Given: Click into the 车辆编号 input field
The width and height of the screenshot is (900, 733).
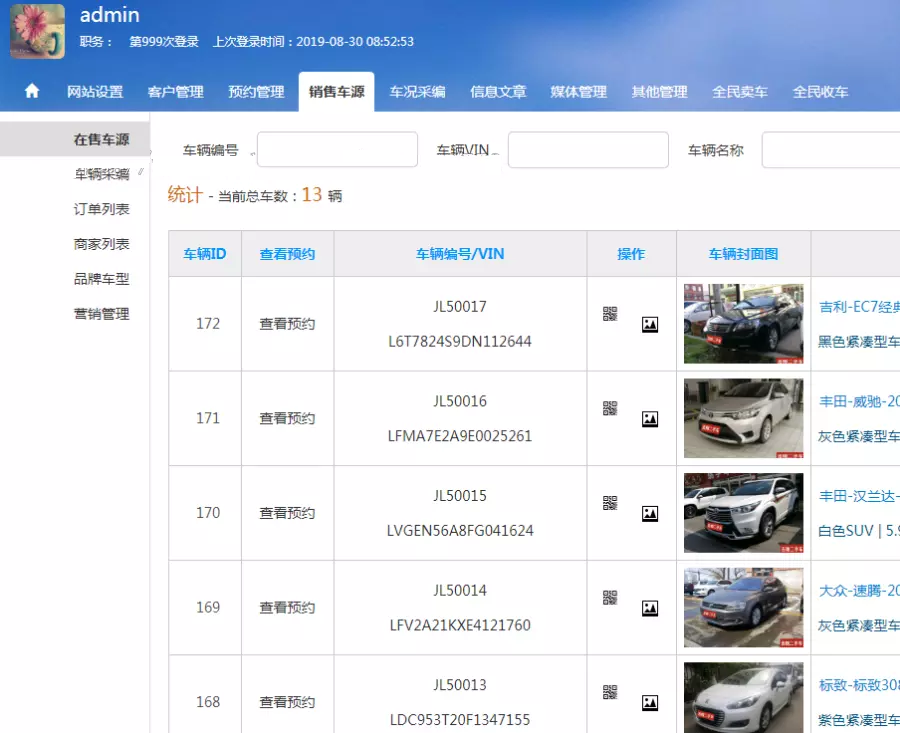Looking at the screenshot, I should tap(337, 150).
